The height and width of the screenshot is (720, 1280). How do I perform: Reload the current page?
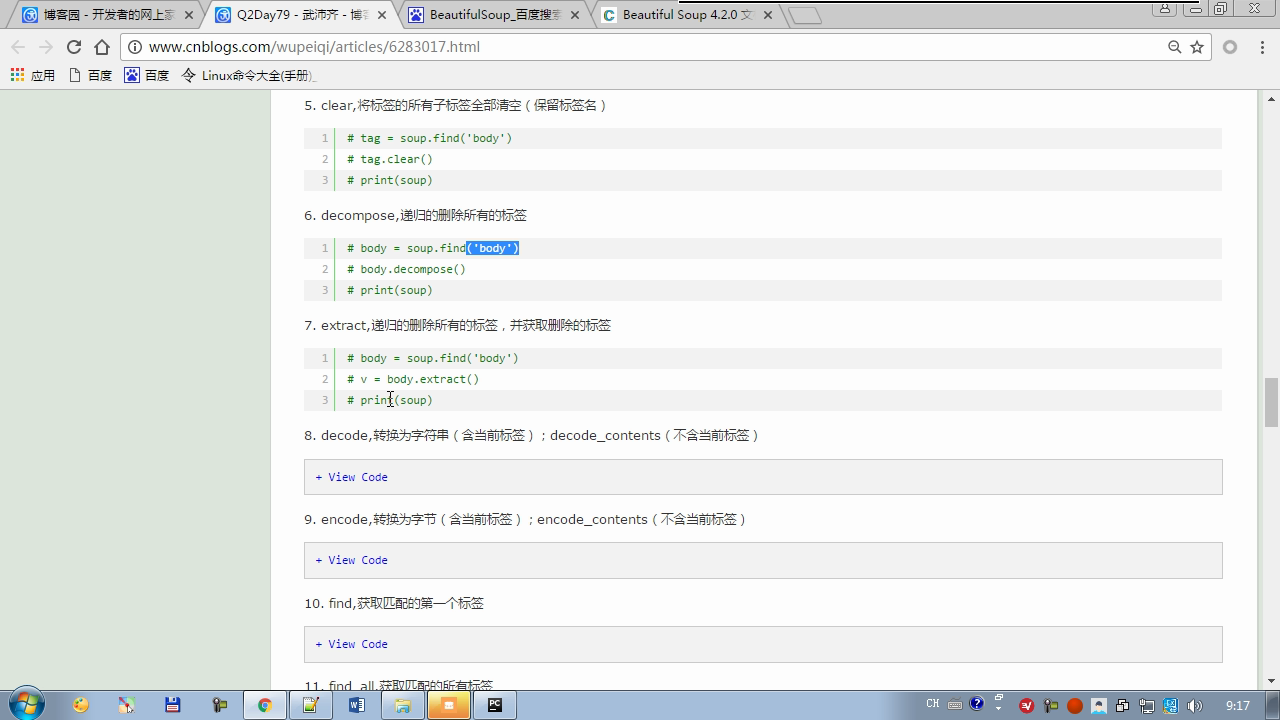[73, 47]
